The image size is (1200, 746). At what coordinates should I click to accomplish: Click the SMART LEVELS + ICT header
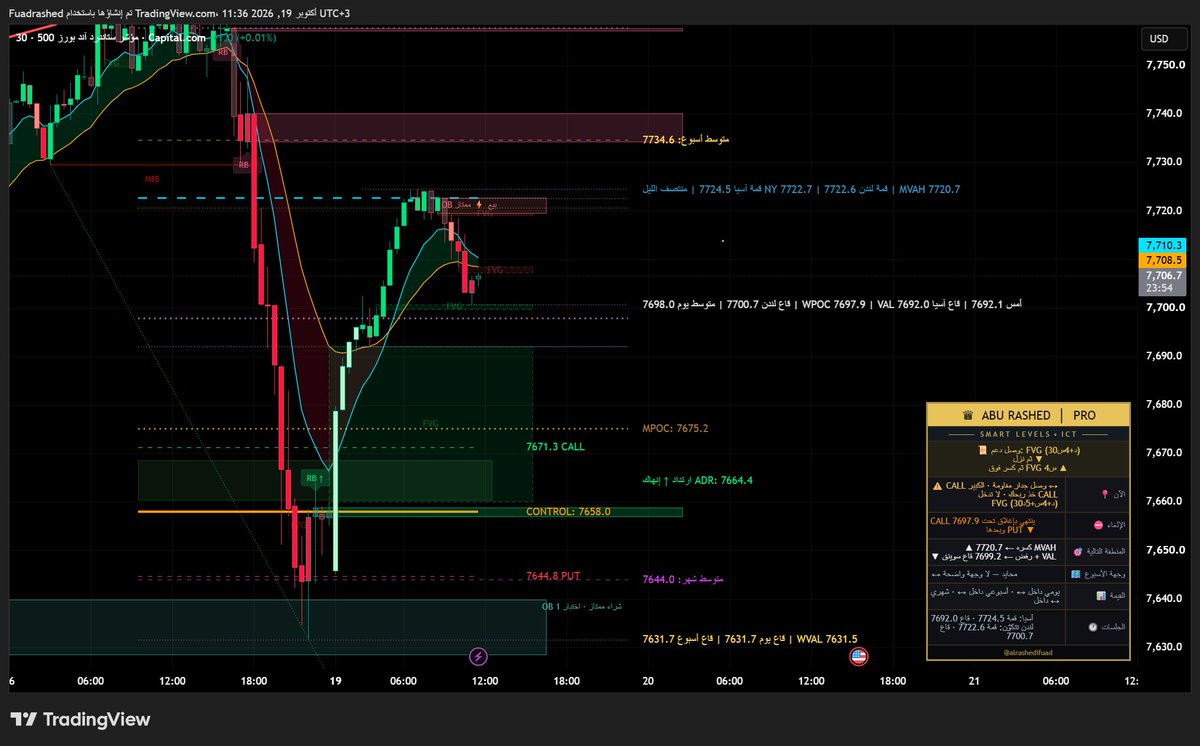1028,434
